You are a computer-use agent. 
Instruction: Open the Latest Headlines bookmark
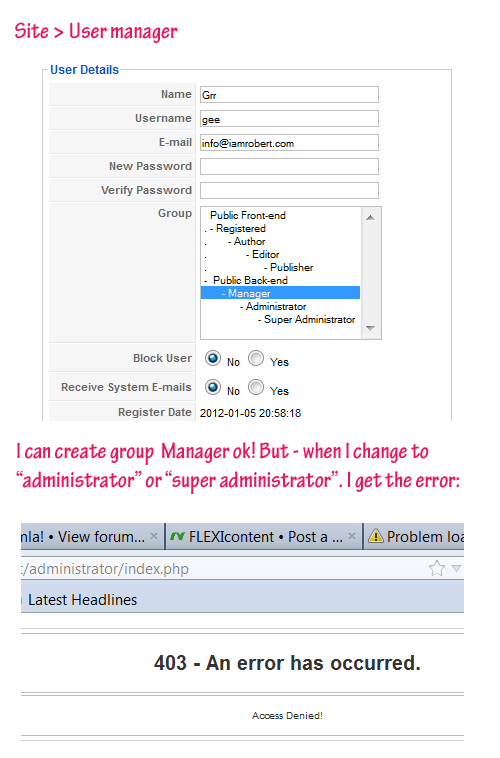click(82, 600)
